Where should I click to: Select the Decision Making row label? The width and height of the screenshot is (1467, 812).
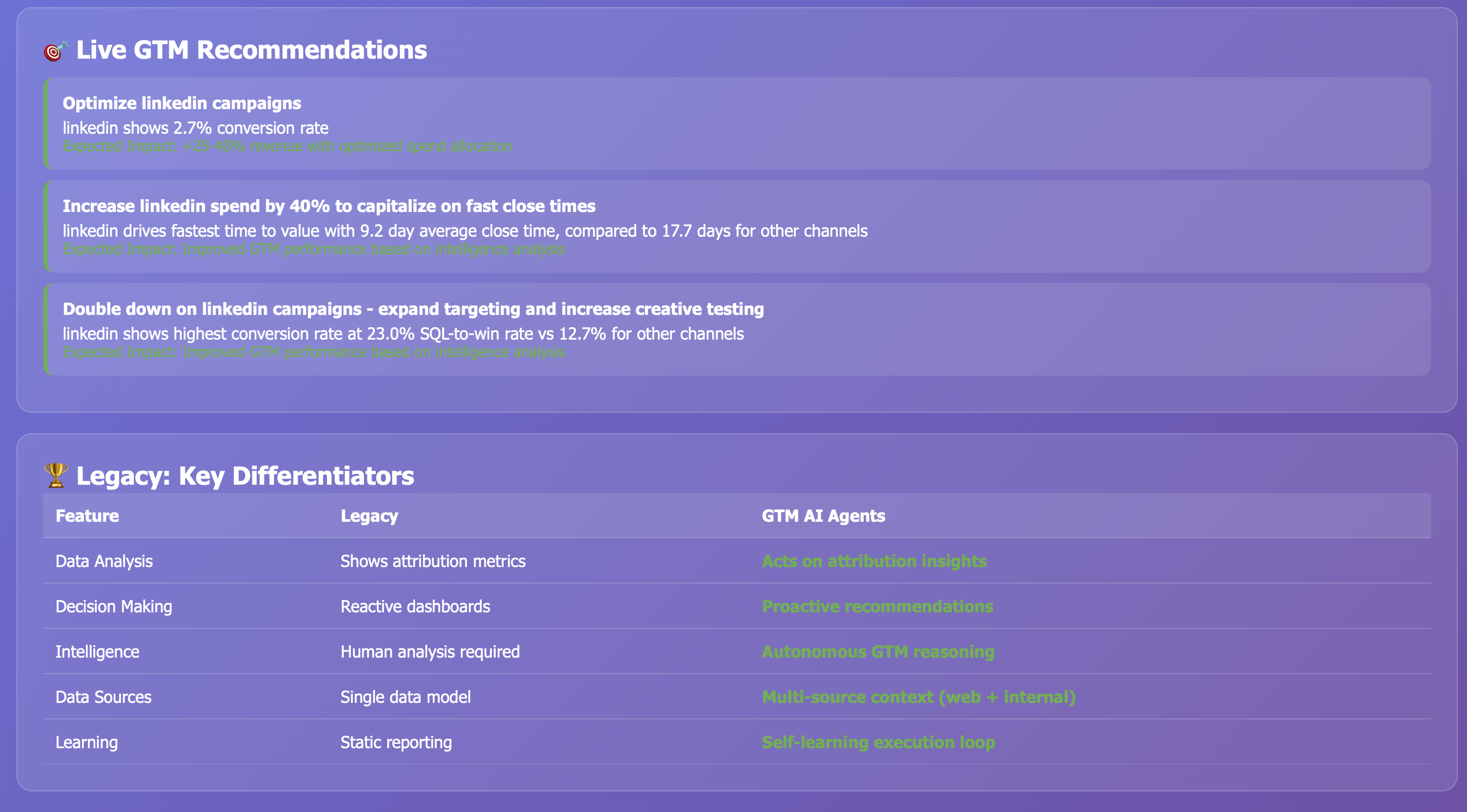click(114, 607)
